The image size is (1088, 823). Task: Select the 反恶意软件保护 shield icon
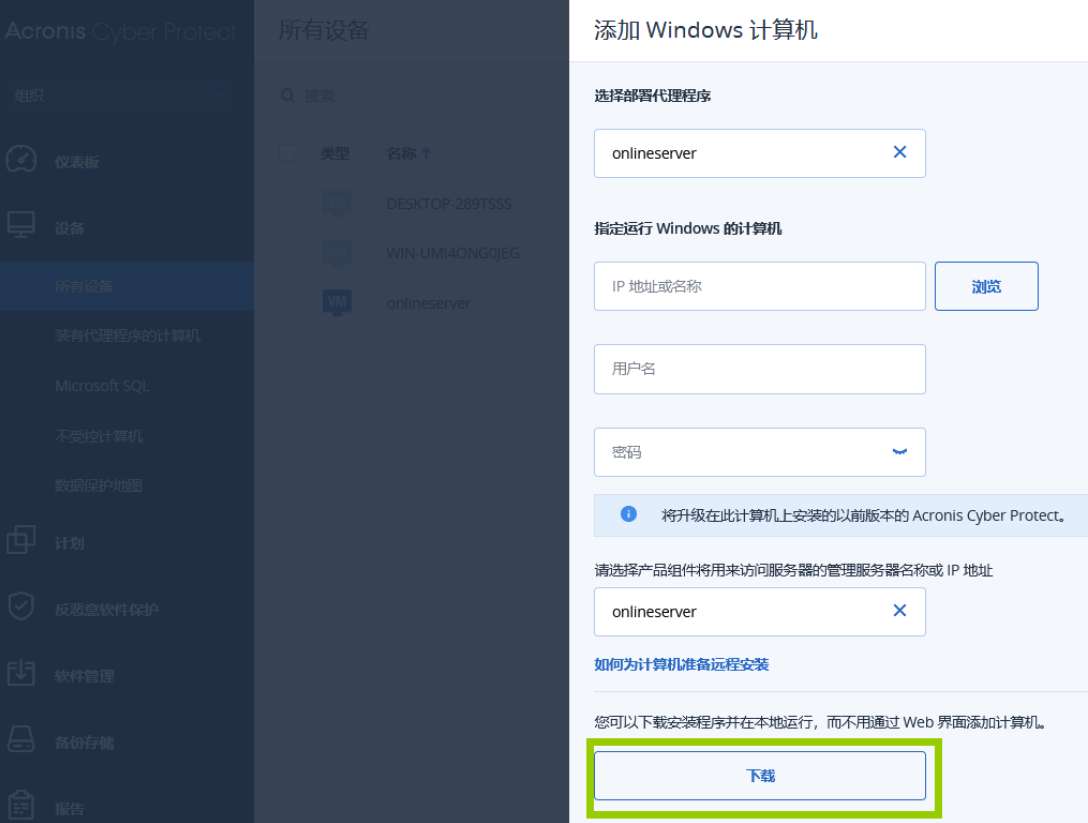click(x=21, y=606)
